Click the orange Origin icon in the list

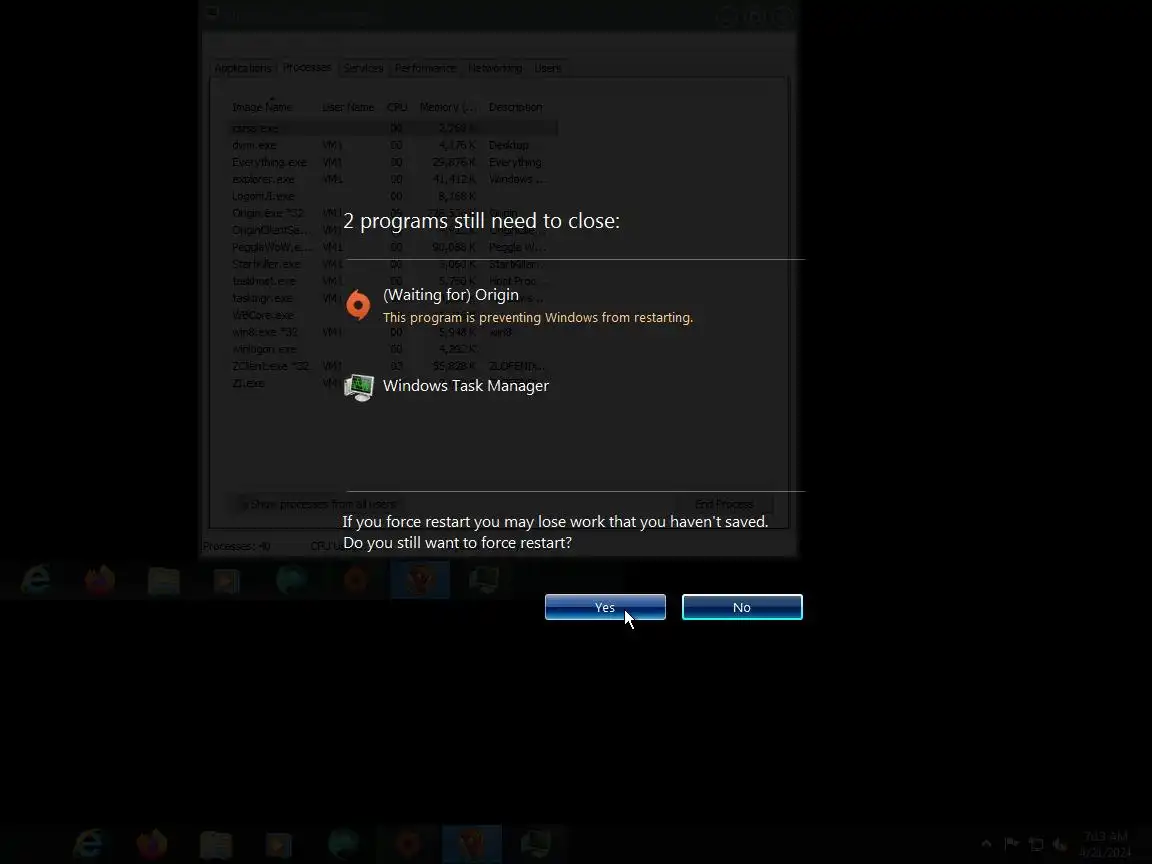coord(359,305)
